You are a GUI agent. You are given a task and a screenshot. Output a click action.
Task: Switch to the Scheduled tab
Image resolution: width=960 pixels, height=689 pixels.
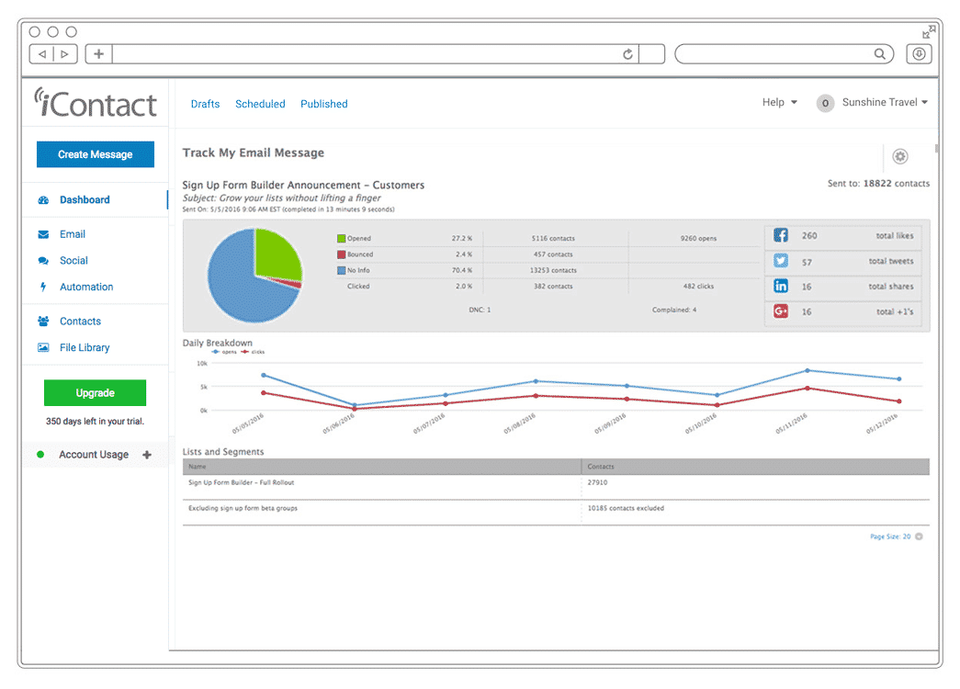(260, 104)
